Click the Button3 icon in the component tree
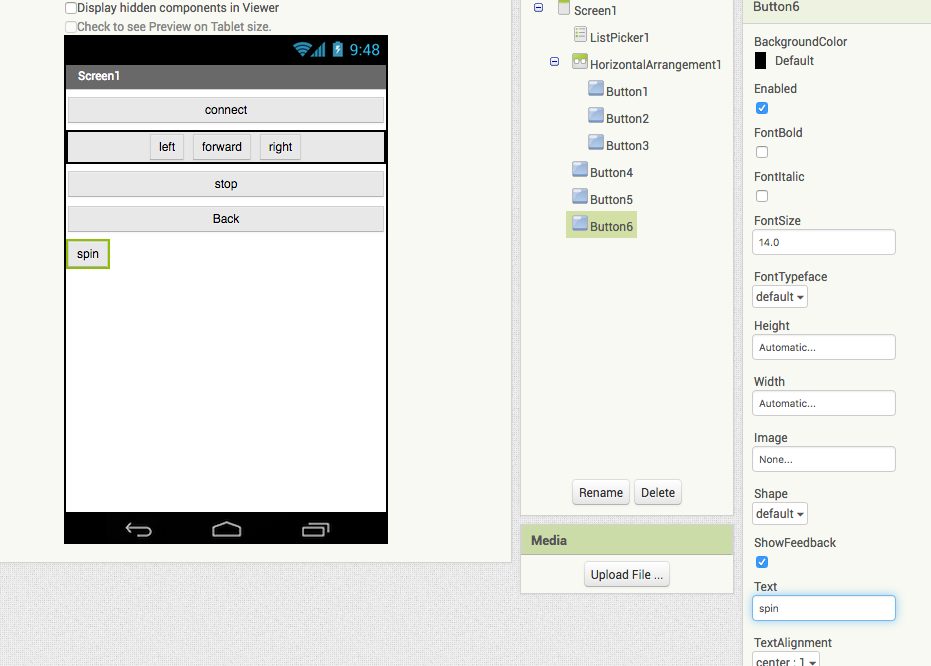 click(596, 142)
